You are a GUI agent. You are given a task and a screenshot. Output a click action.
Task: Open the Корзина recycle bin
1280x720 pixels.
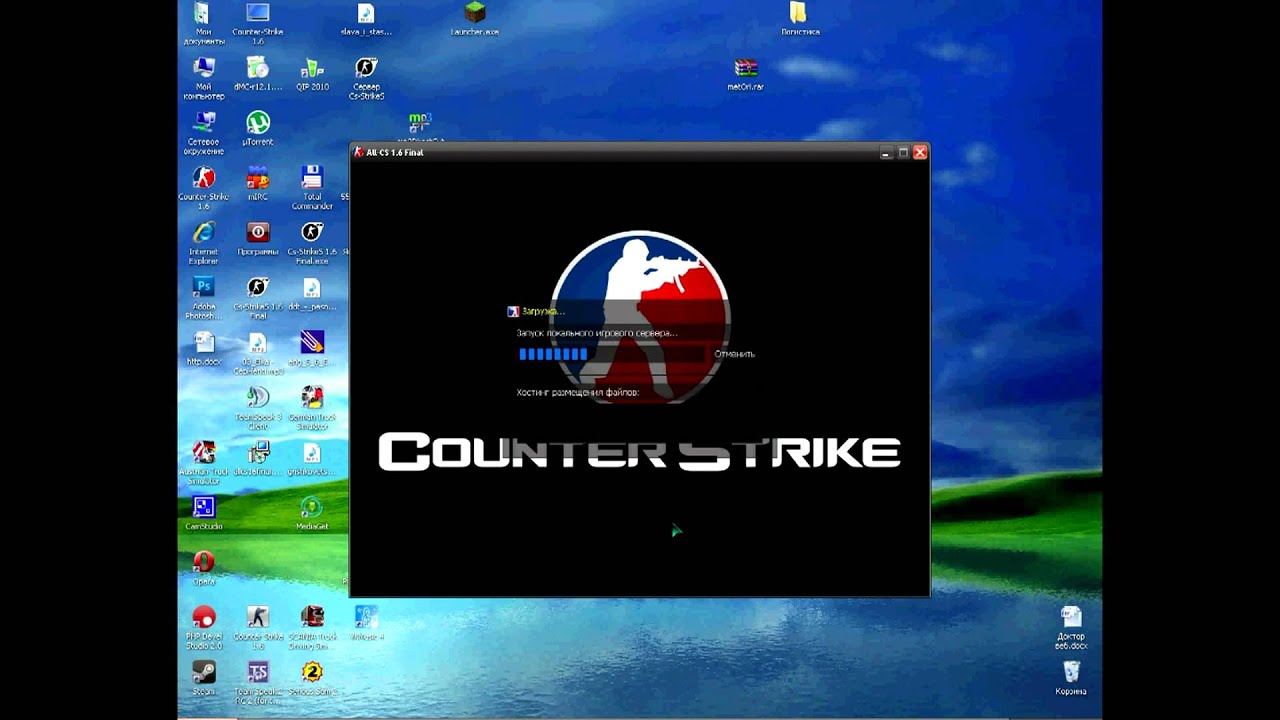click(1070, 677)
